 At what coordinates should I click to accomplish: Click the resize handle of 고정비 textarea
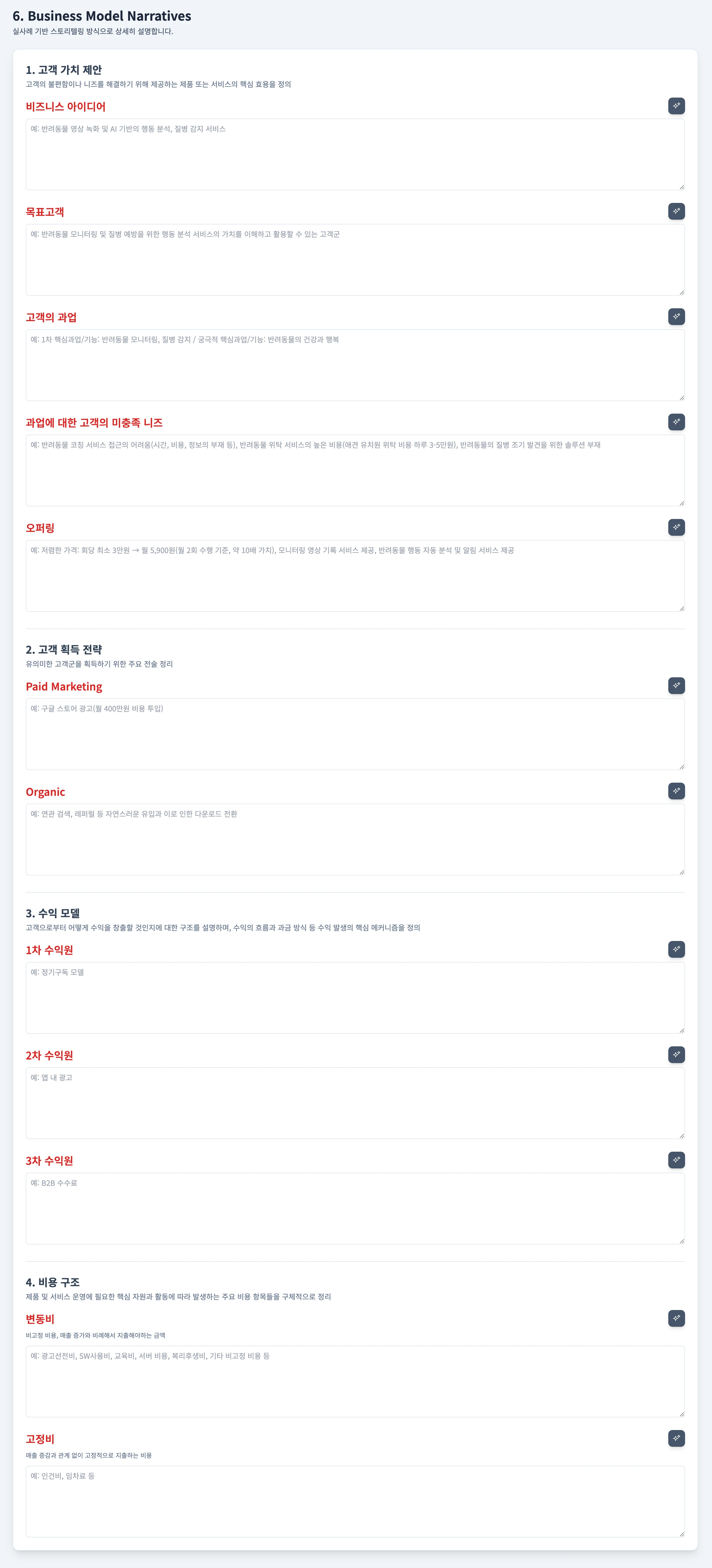[x=681, y=1533]
